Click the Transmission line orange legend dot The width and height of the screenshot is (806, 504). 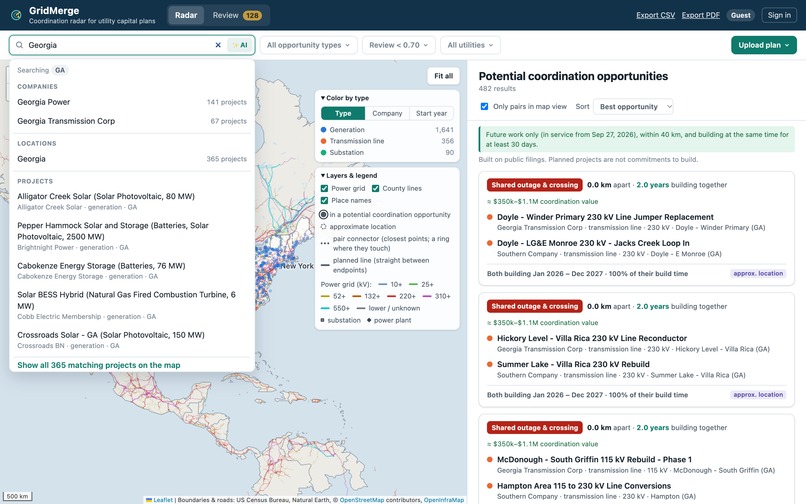(x=324, y=141)
